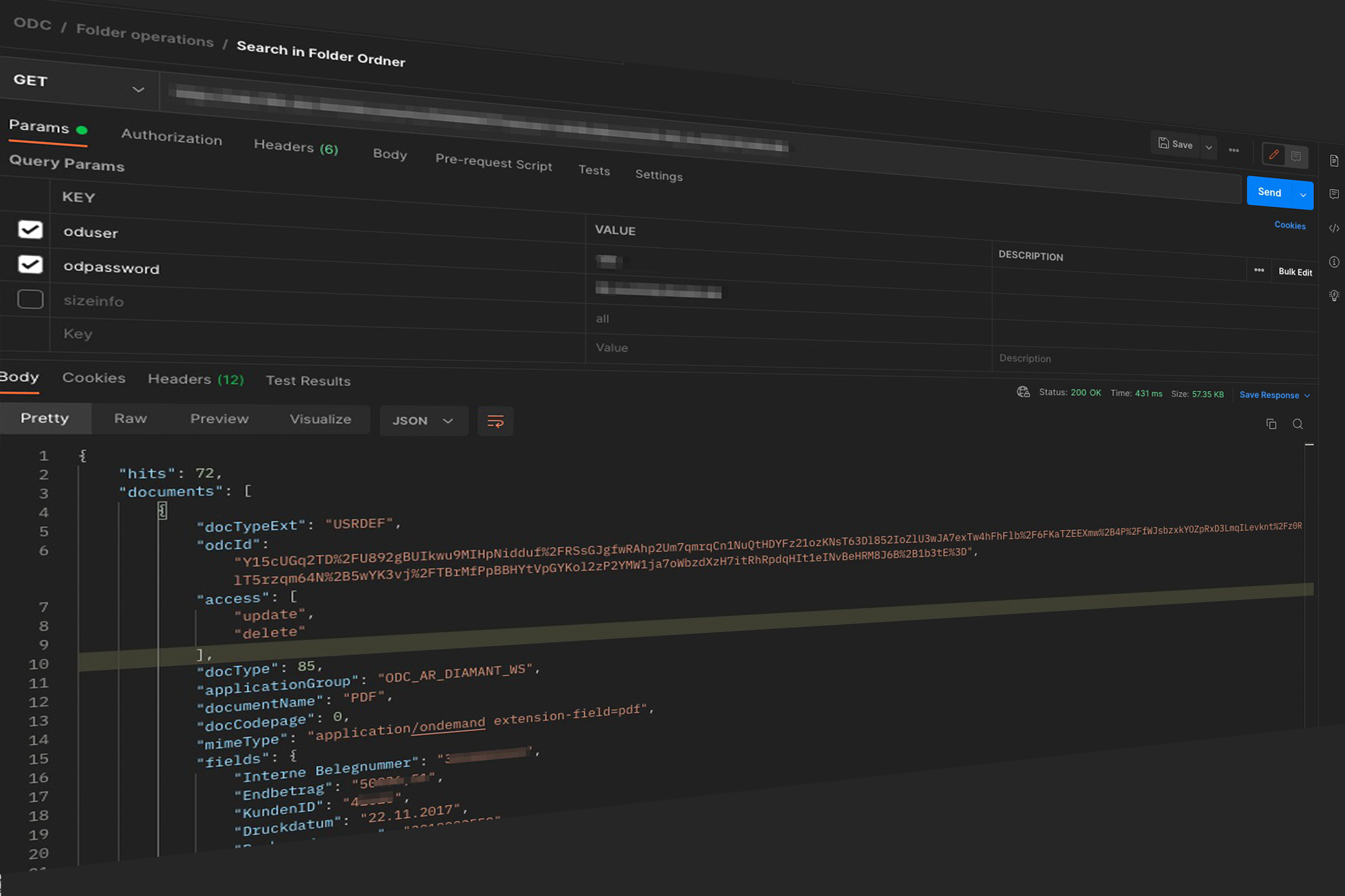This screenshot has height=896, width=1345.
Task: Copy the response body
Action: [x=1270, y=423]
